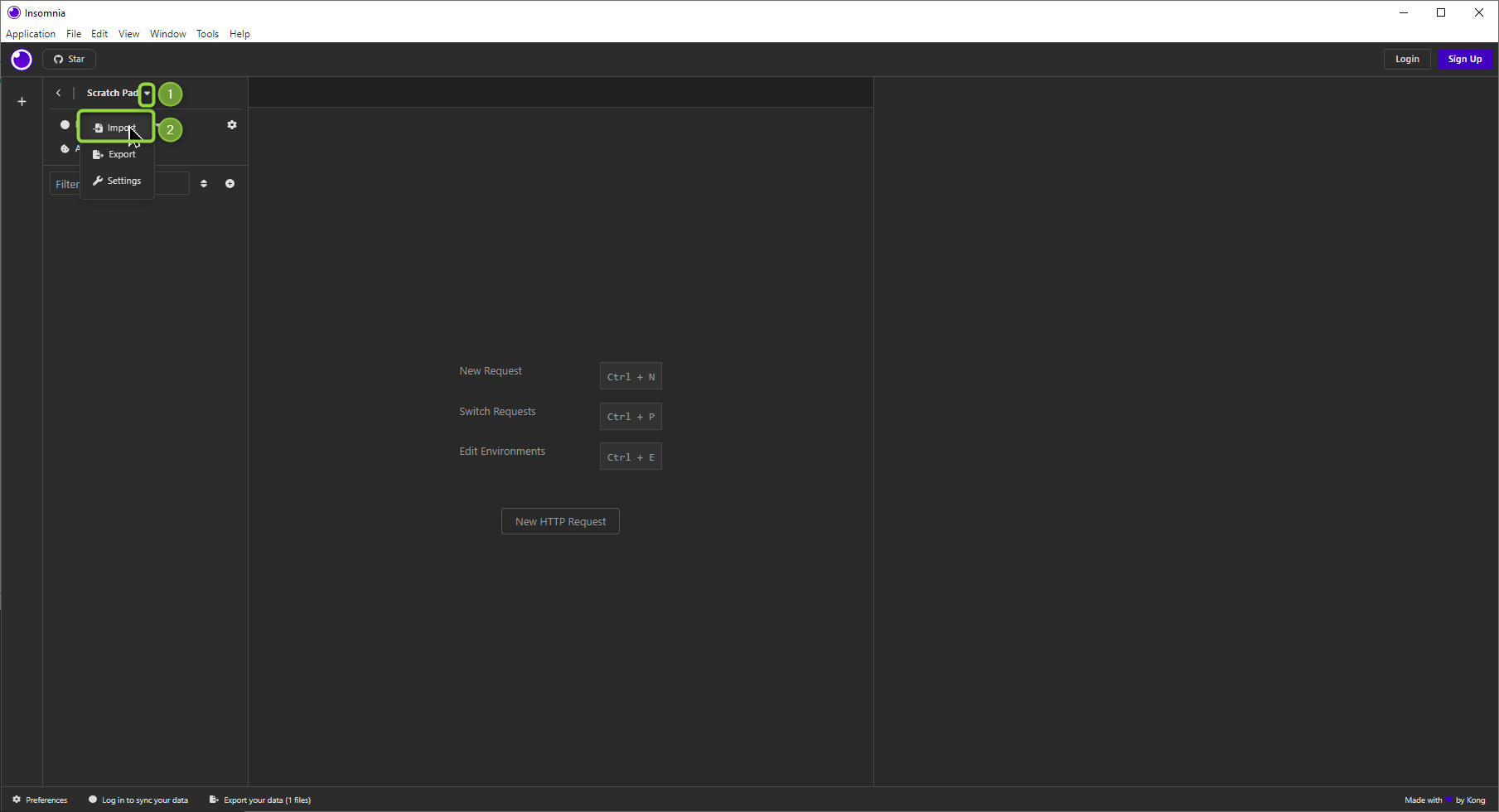This screenshot has height=812, width=1499.
Task: Click the back chevron beside Scratch Pad
Action: (x=58, y=93)
